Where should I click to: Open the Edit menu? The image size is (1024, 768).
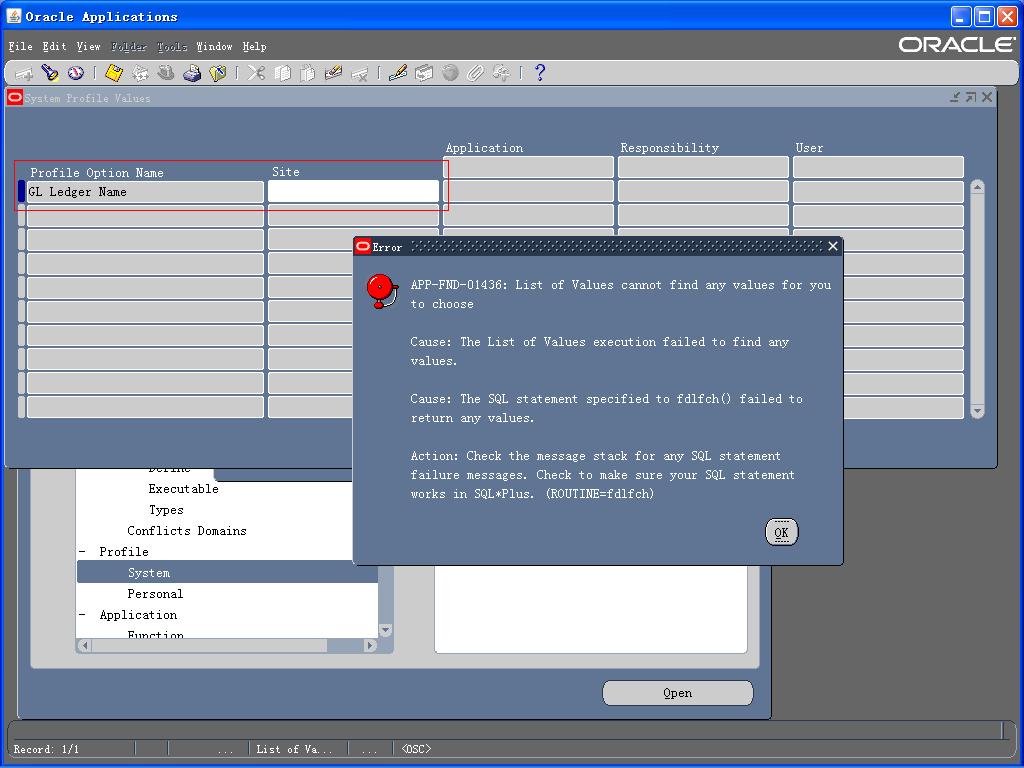point(54,46)
